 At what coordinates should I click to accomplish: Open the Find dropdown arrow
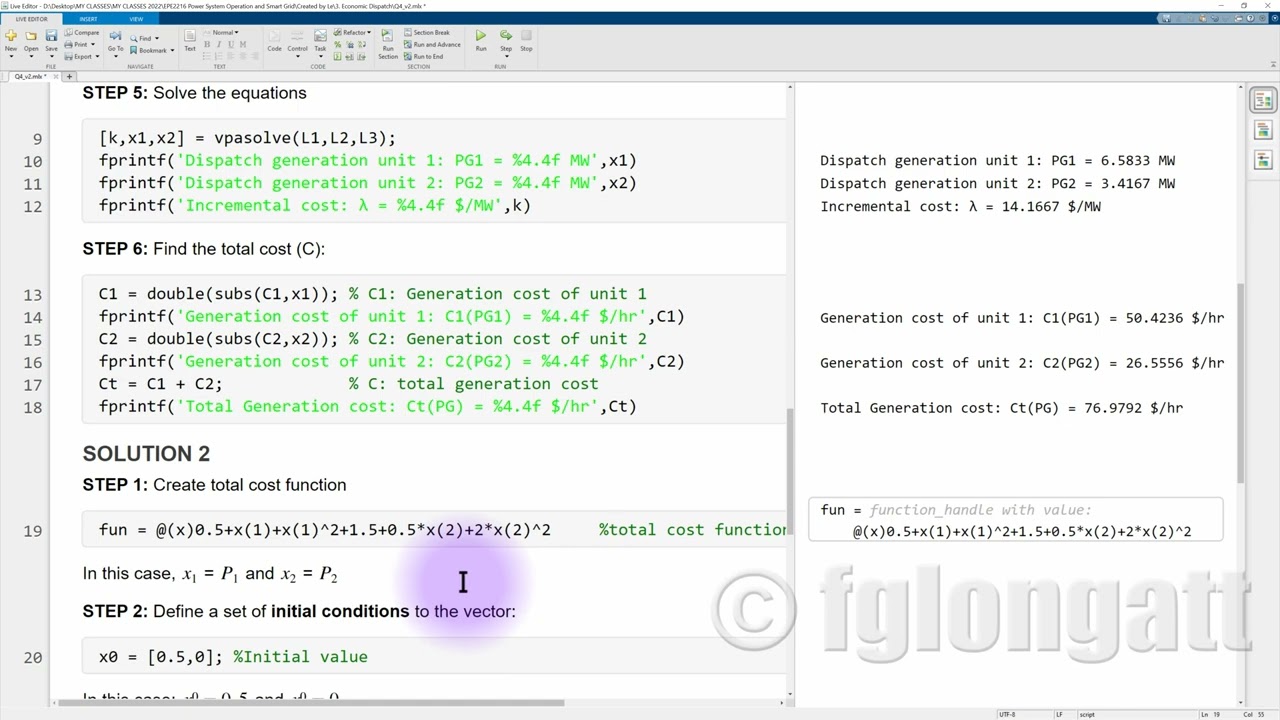[157, 38]
